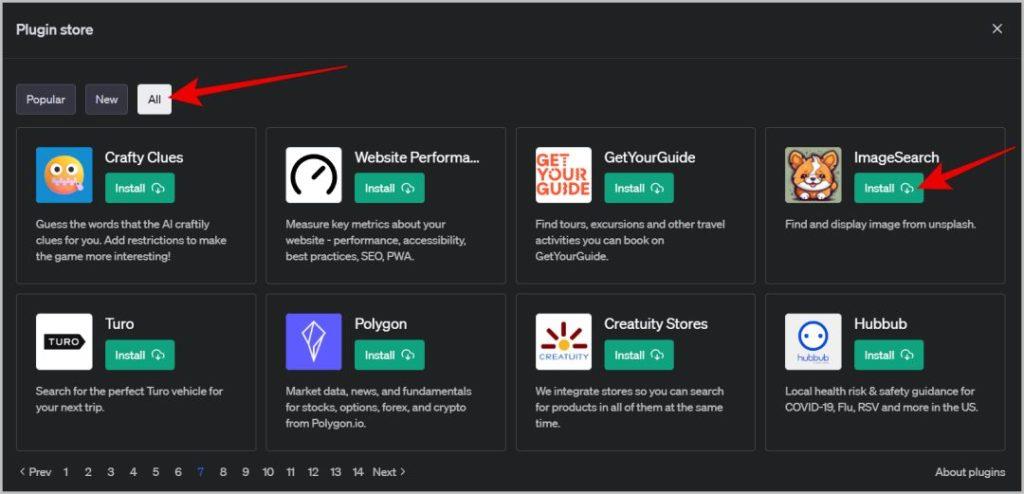This screenshot has width=1024, height=494.
Task: Click the 'Find and display image from unsplash' description
Action: pyautogui.click(x=880, y=224)
